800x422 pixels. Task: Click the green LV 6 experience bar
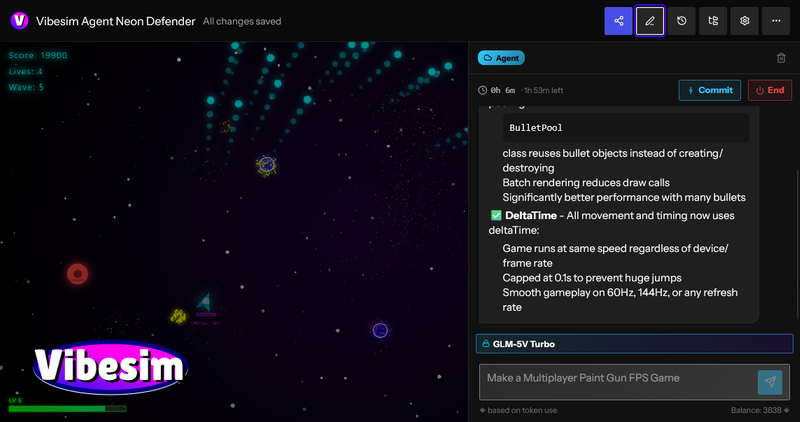click(67, 409)
